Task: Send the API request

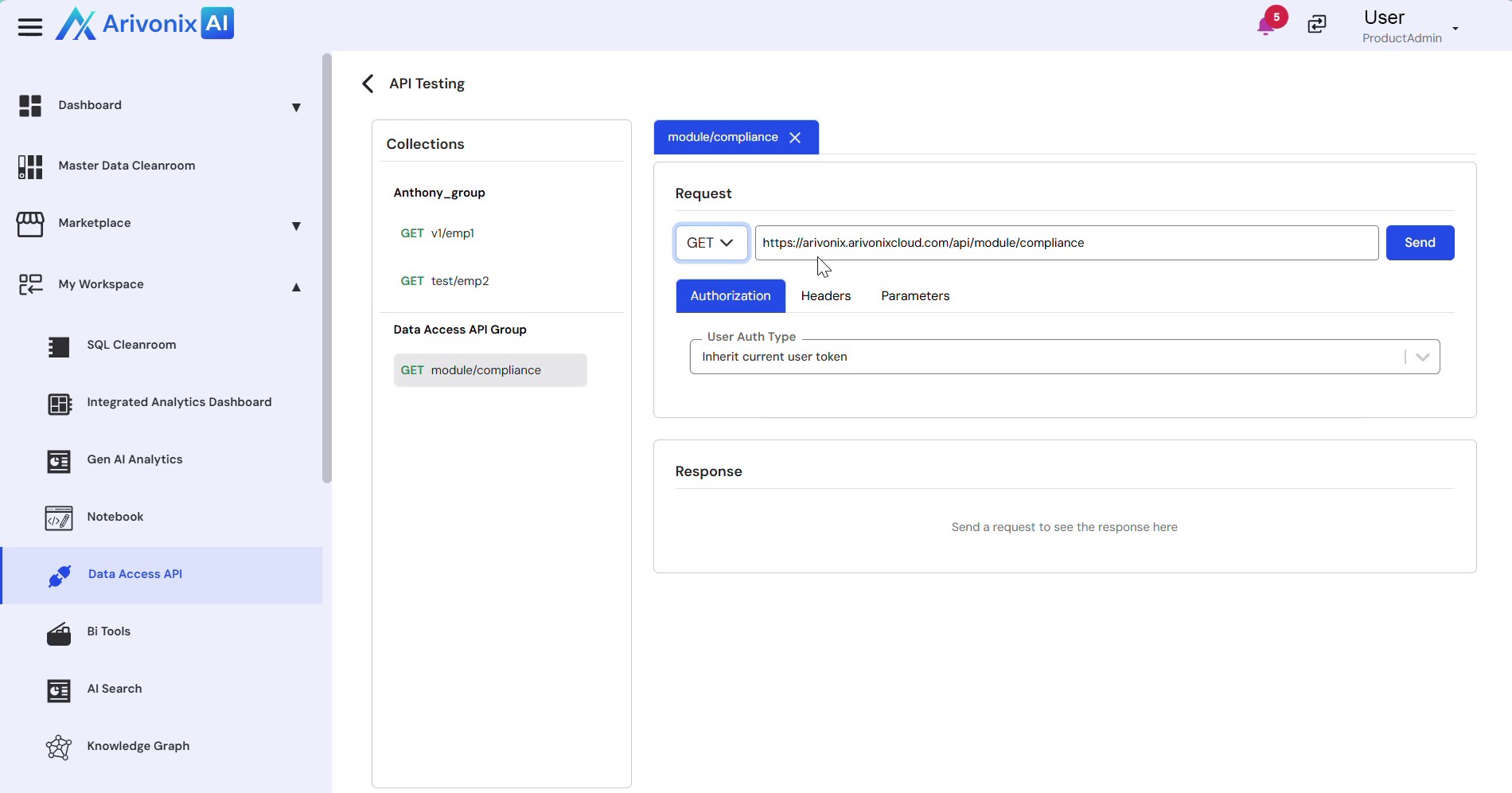Action: tap(1419, 243)
